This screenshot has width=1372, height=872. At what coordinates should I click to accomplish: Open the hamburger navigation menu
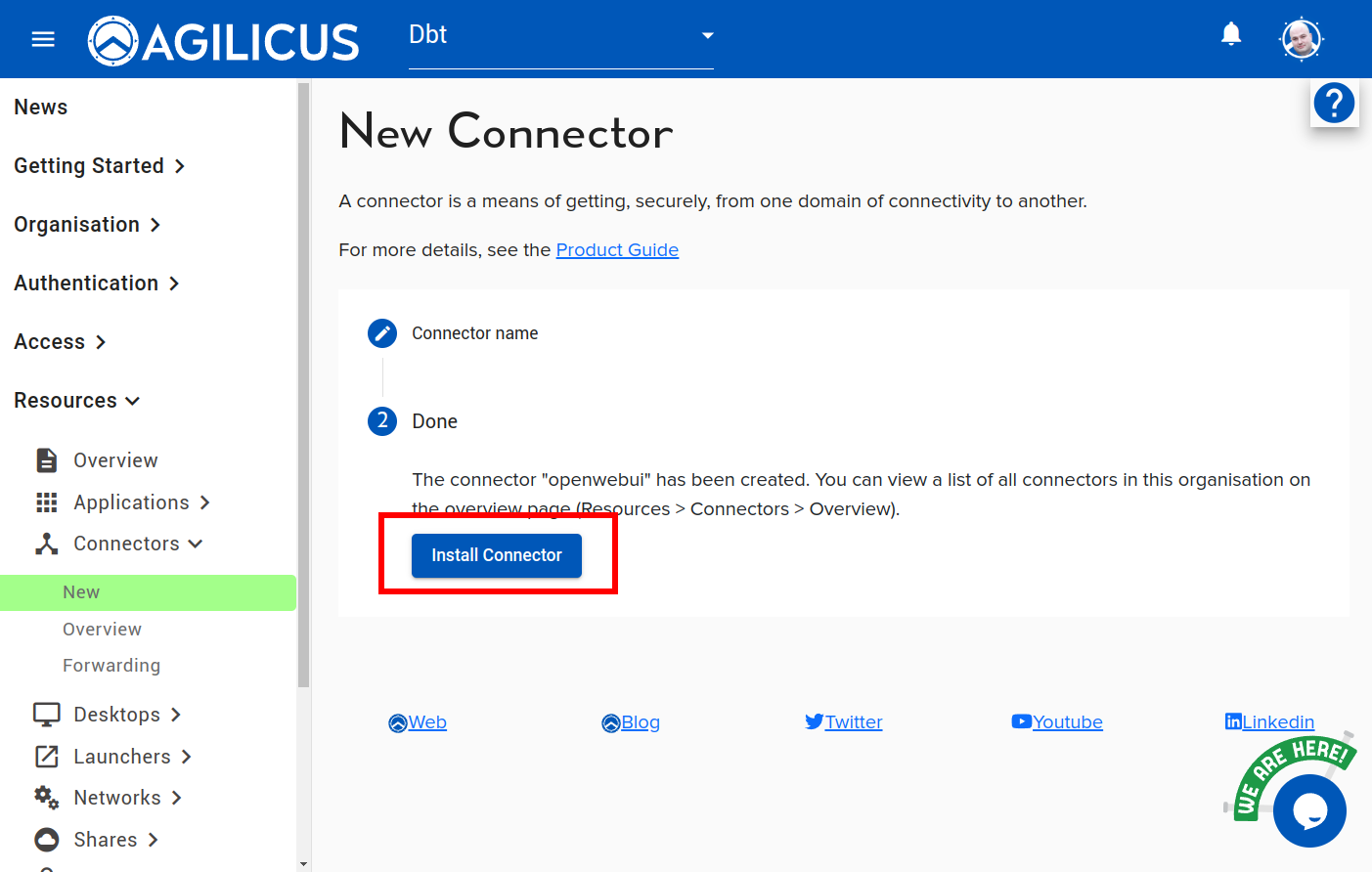click(43, 39)
